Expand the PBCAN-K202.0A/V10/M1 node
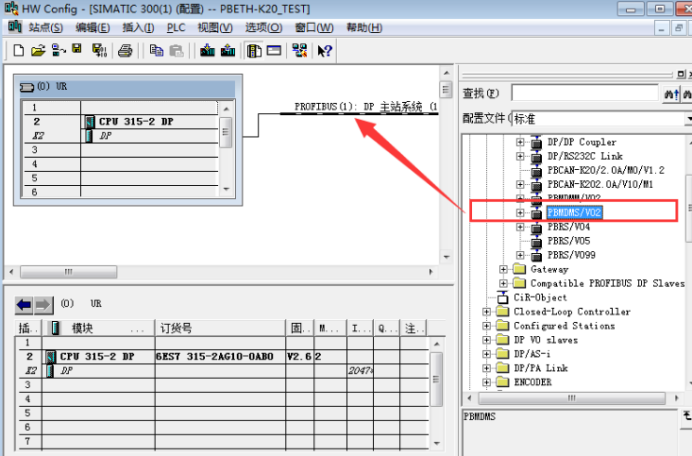 [x=520, y=185]
